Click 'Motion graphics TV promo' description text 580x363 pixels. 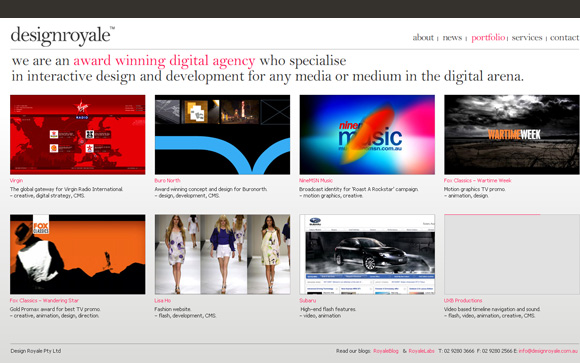pos(475,189)
